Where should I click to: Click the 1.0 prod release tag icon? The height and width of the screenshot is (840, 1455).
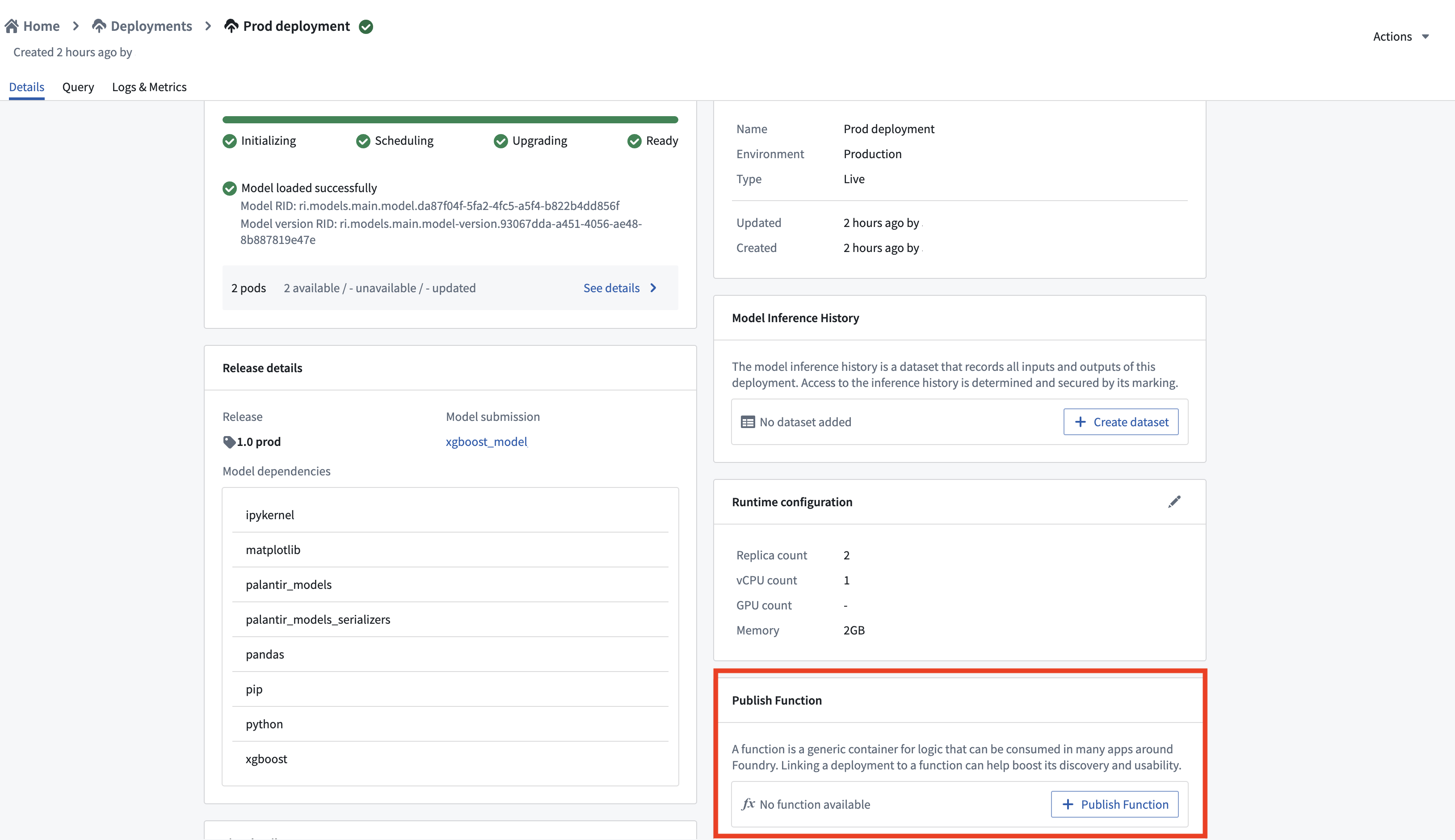click(229, 442)
